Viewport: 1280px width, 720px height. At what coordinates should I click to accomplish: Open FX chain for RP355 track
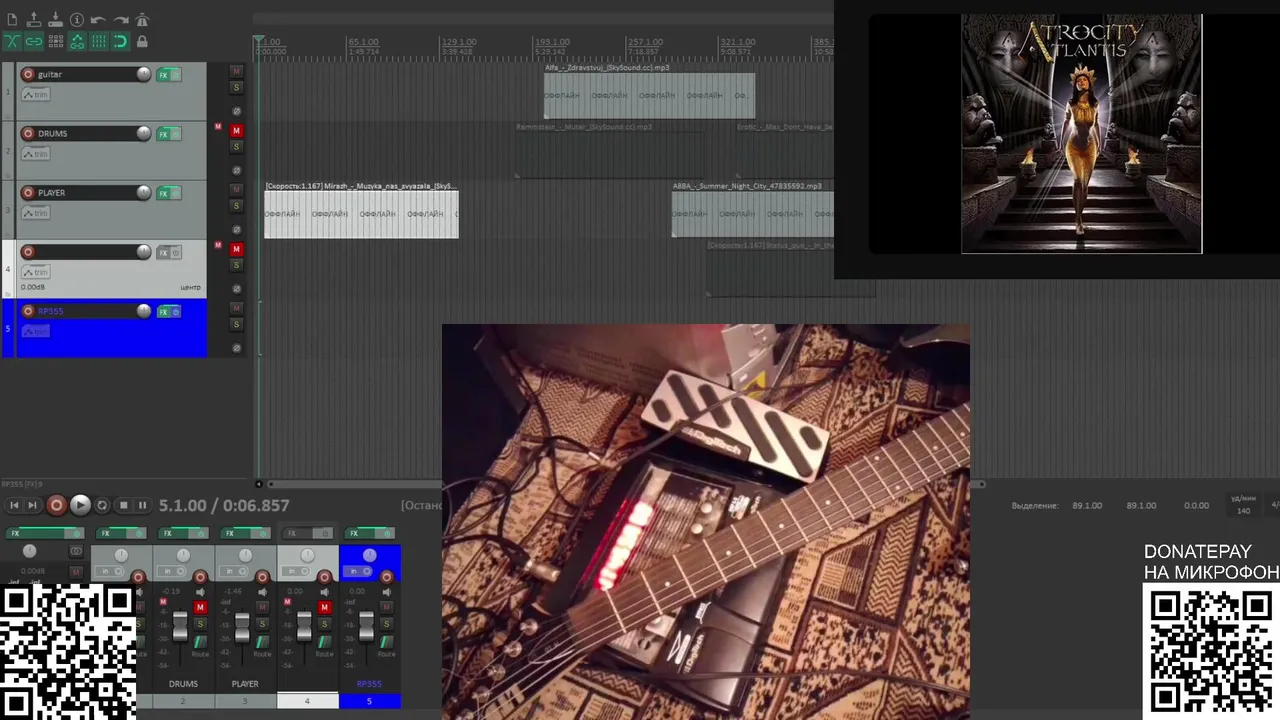[163, 312]
